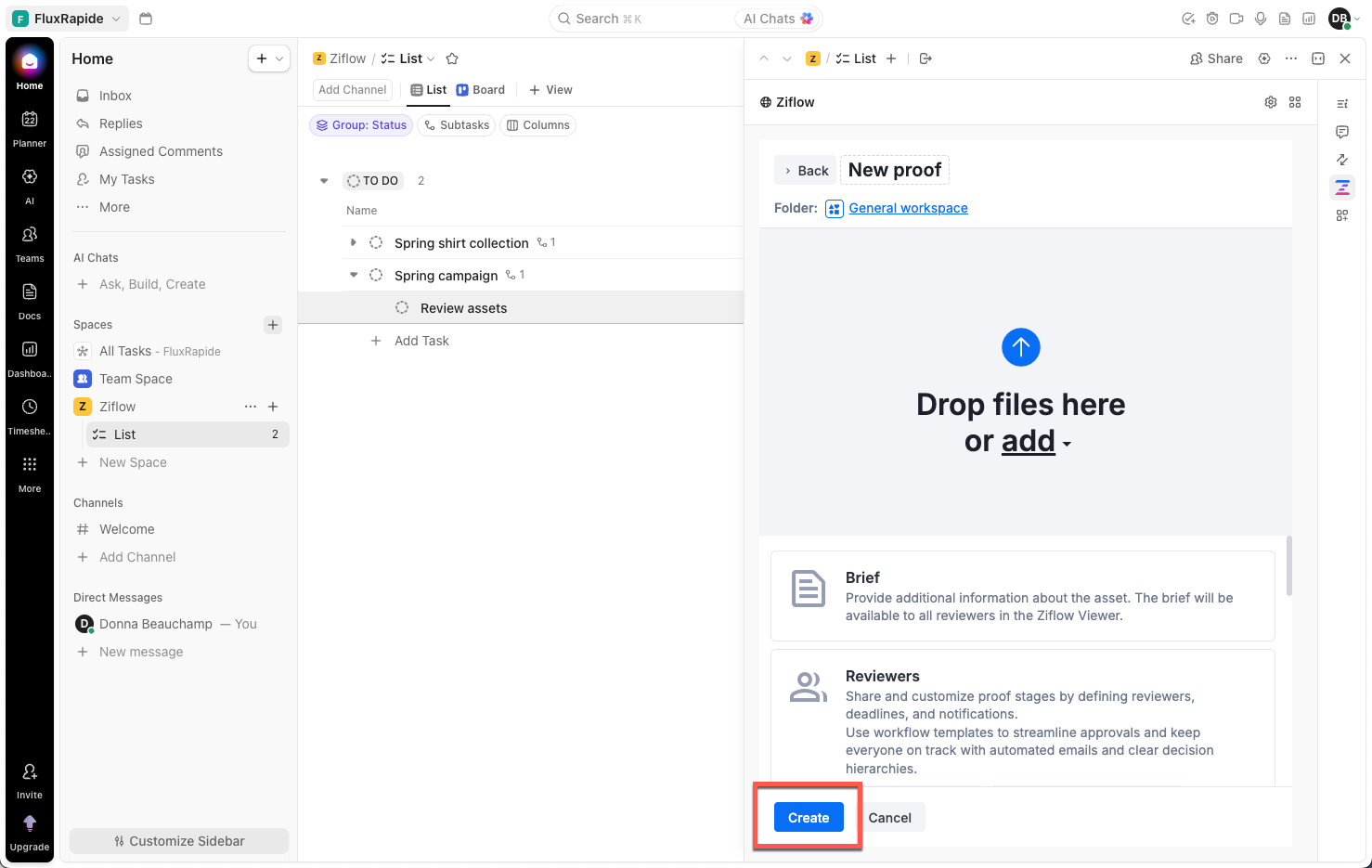This screenshot has width=1372, height=868.
Task: Click the Invite people icon
Action: (30, 771)
